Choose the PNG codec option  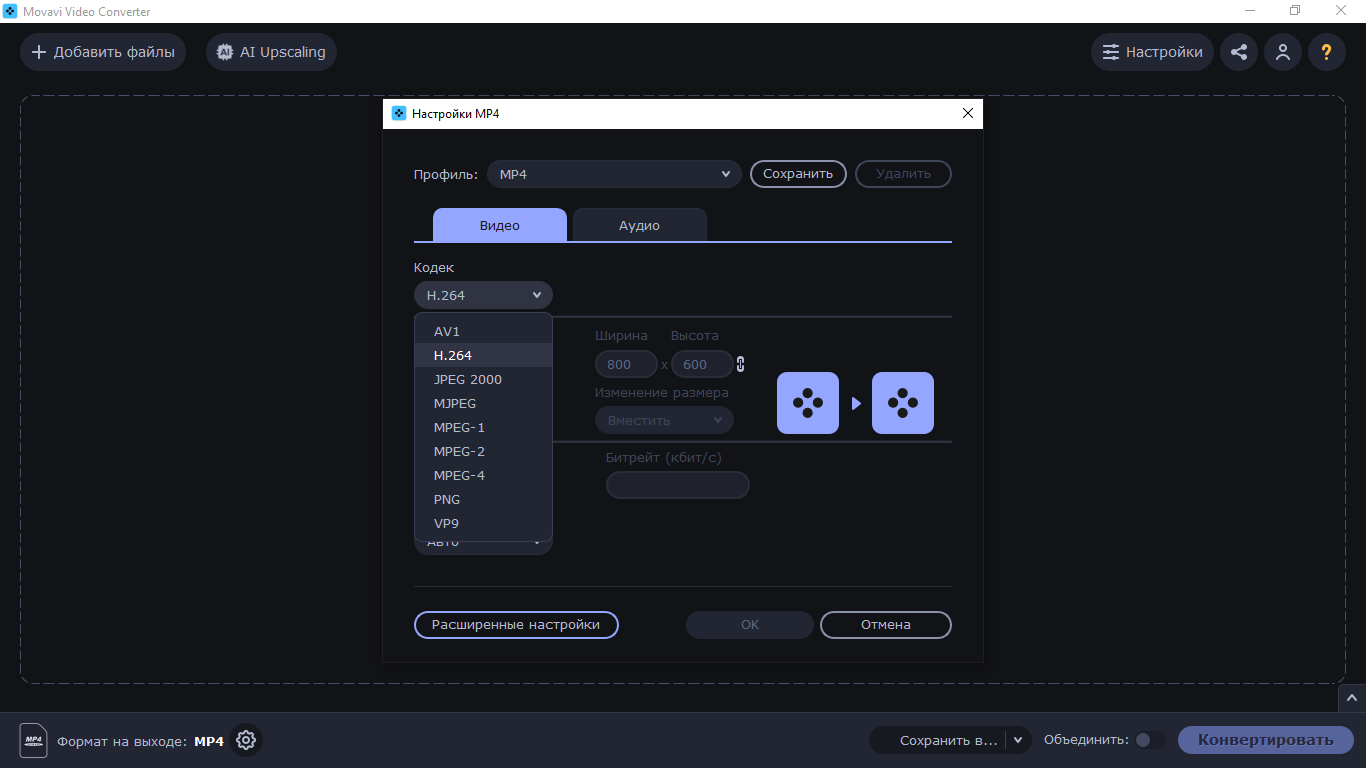(483, 499)
